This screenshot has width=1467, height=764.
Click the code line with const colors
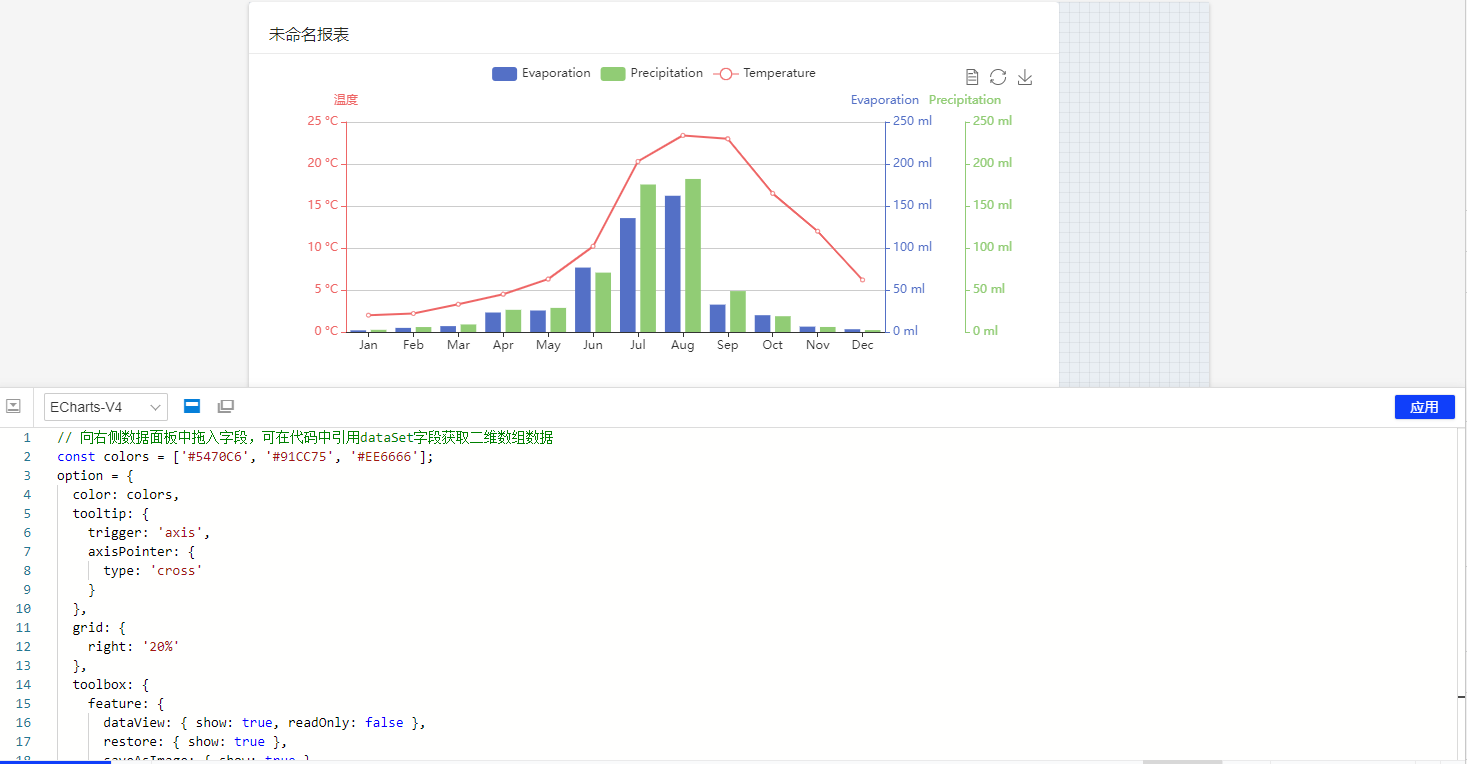click(245, 457)
